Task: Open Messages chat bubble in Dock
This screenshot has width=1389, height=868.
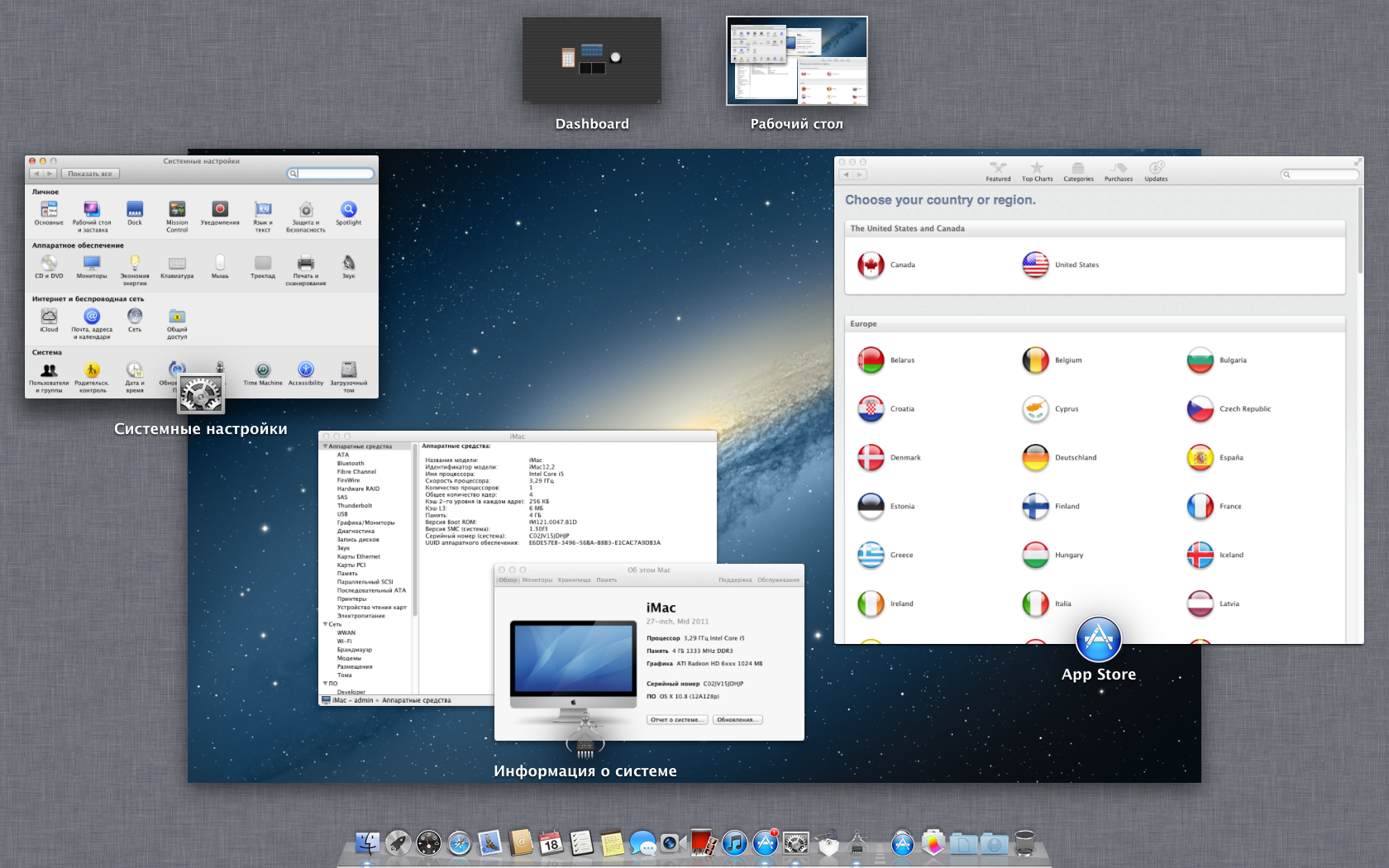Action: [x=642, y=843]
